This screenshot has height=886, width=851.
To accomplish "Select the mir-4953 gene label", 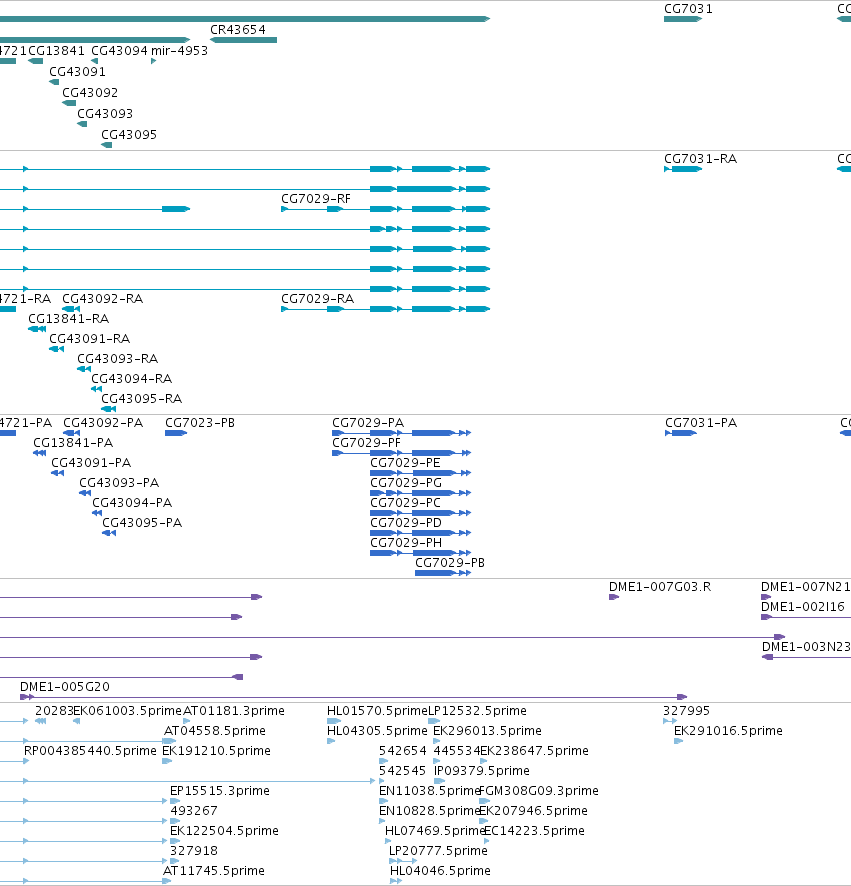I will point(179,51).
